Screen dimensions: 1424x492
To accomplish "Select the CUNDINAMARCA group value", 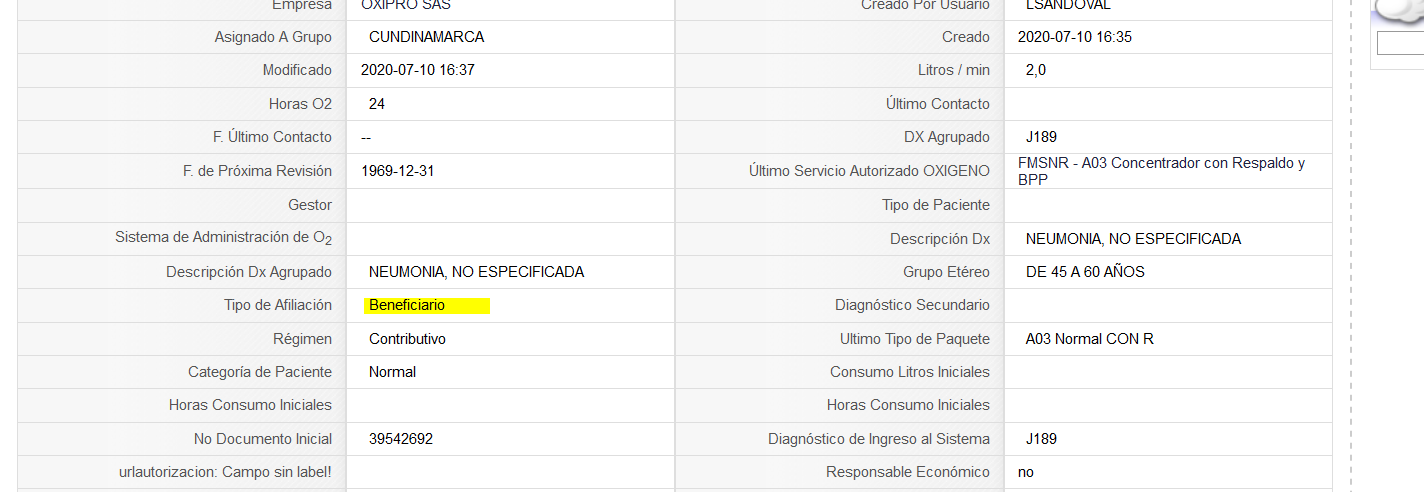I will click(x=426, y=37).
